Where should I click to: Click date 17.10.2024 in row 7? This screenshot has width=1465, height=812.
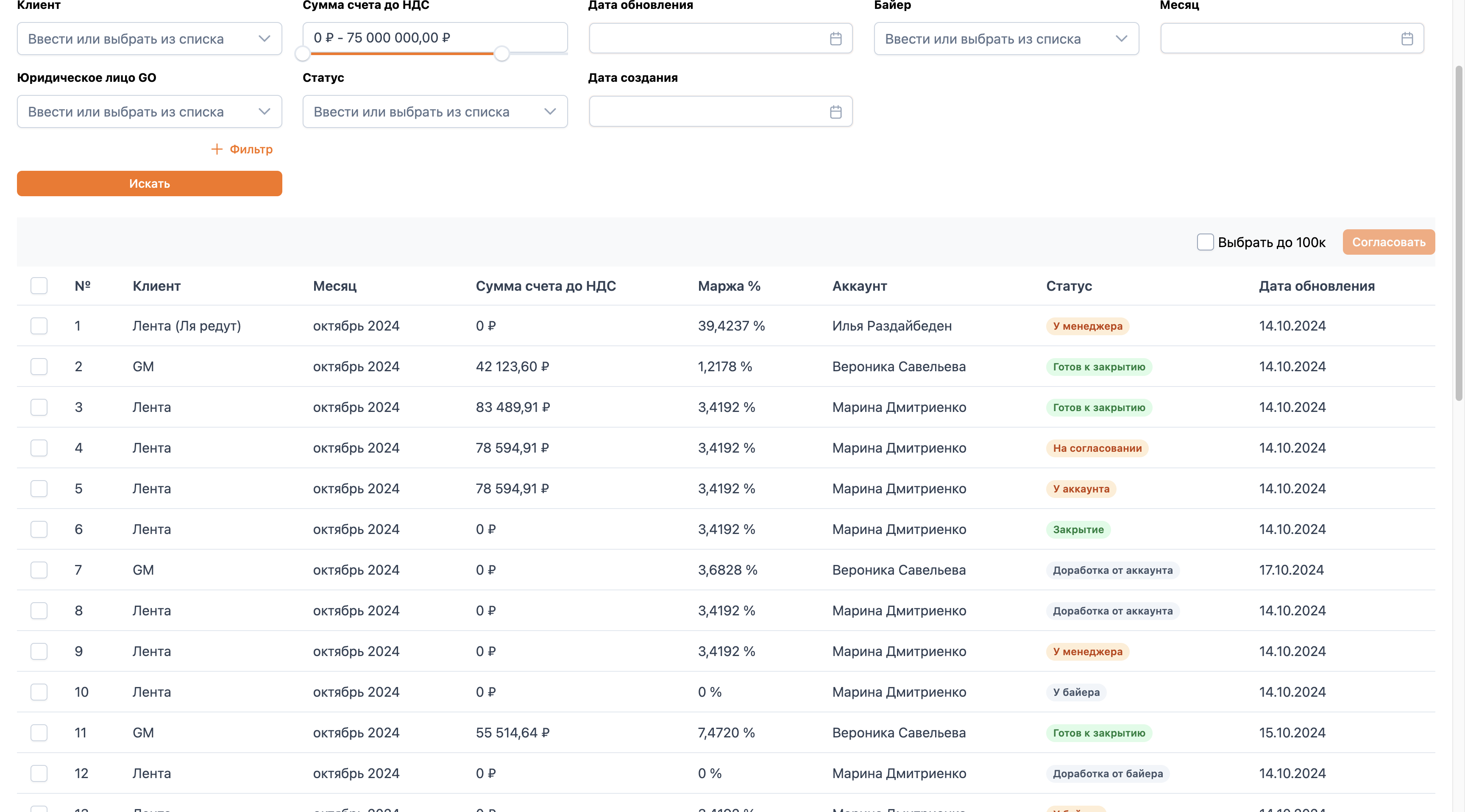click(x=1291, y=570)
